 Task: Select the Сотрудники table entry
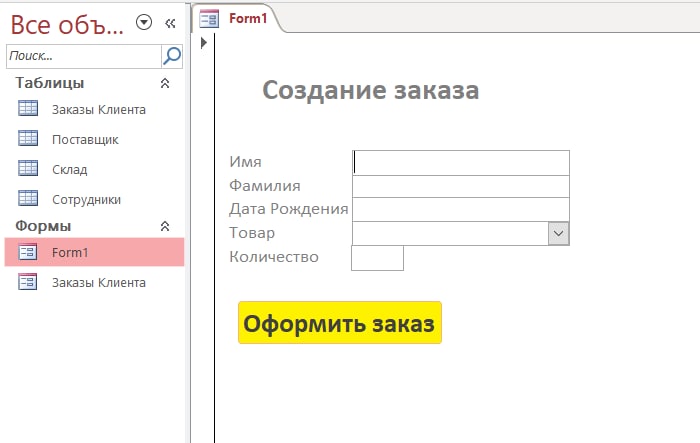pos(95,199)
